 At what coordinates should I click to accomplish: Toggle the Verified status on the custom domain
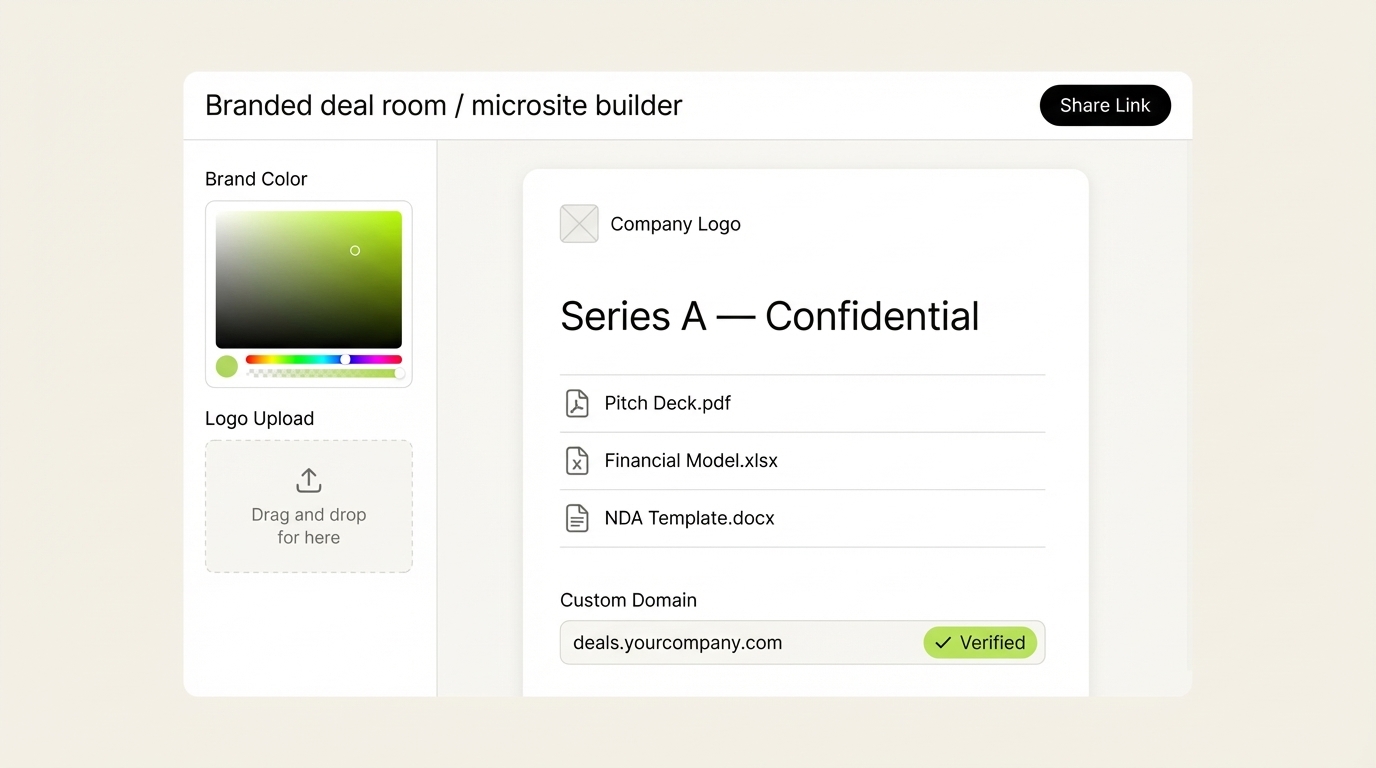coord(980,643)
